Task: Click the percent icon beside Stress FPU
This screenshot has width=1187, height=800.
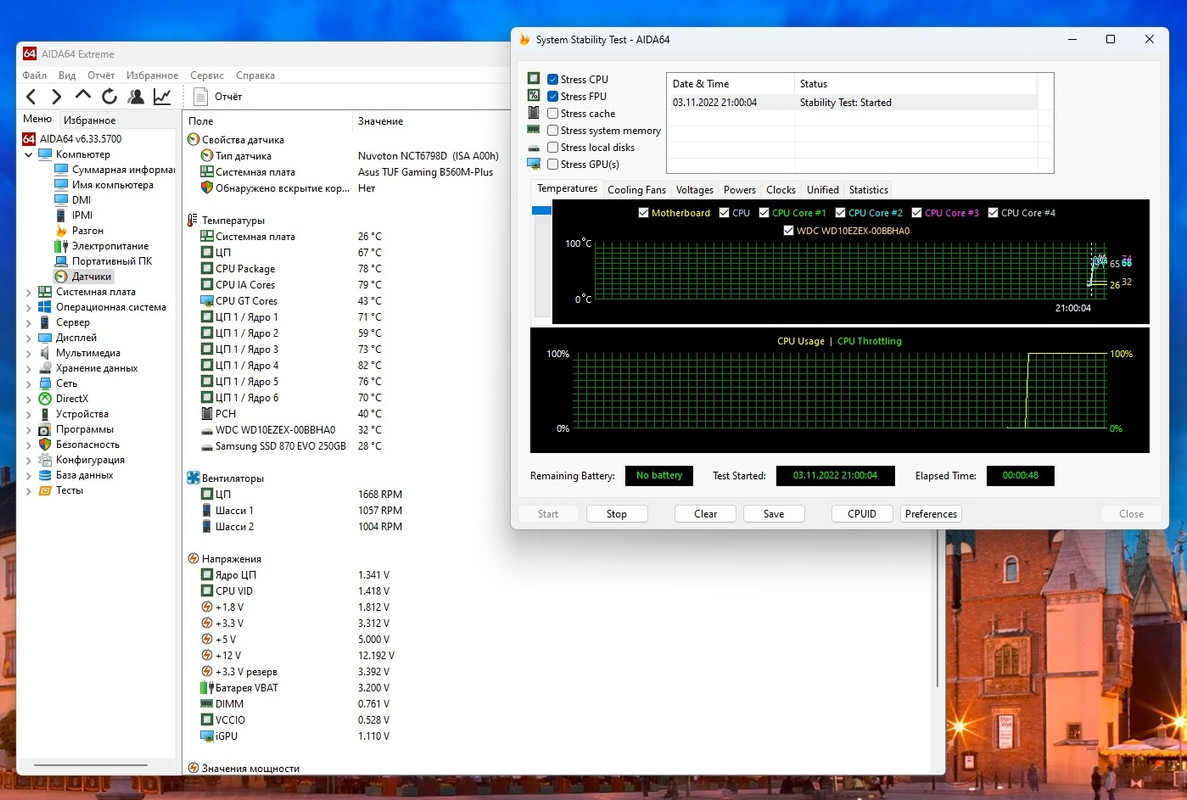Action: click(534, 95)
